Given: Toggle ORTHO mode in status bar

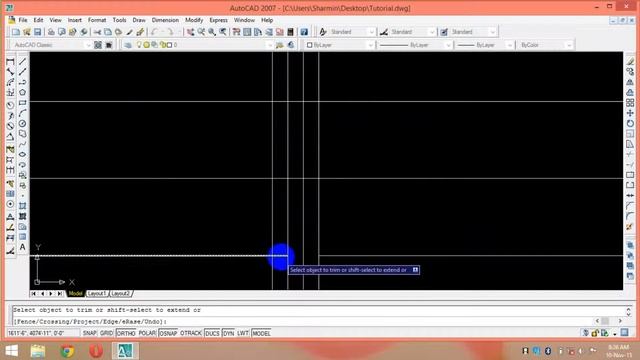Looking at the screenshot, I should 126,333.
